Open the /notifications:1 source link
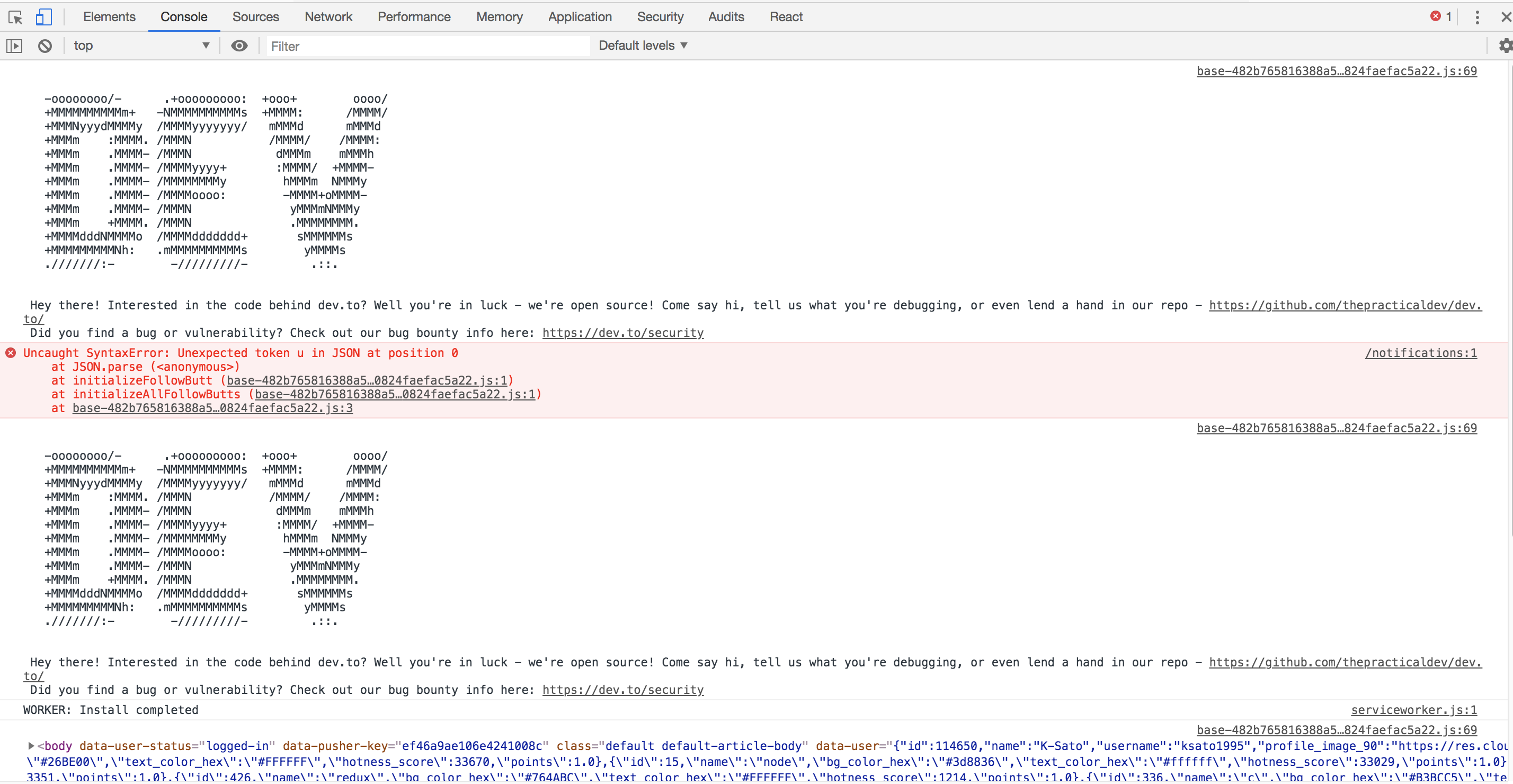 tap(1420, 353)
